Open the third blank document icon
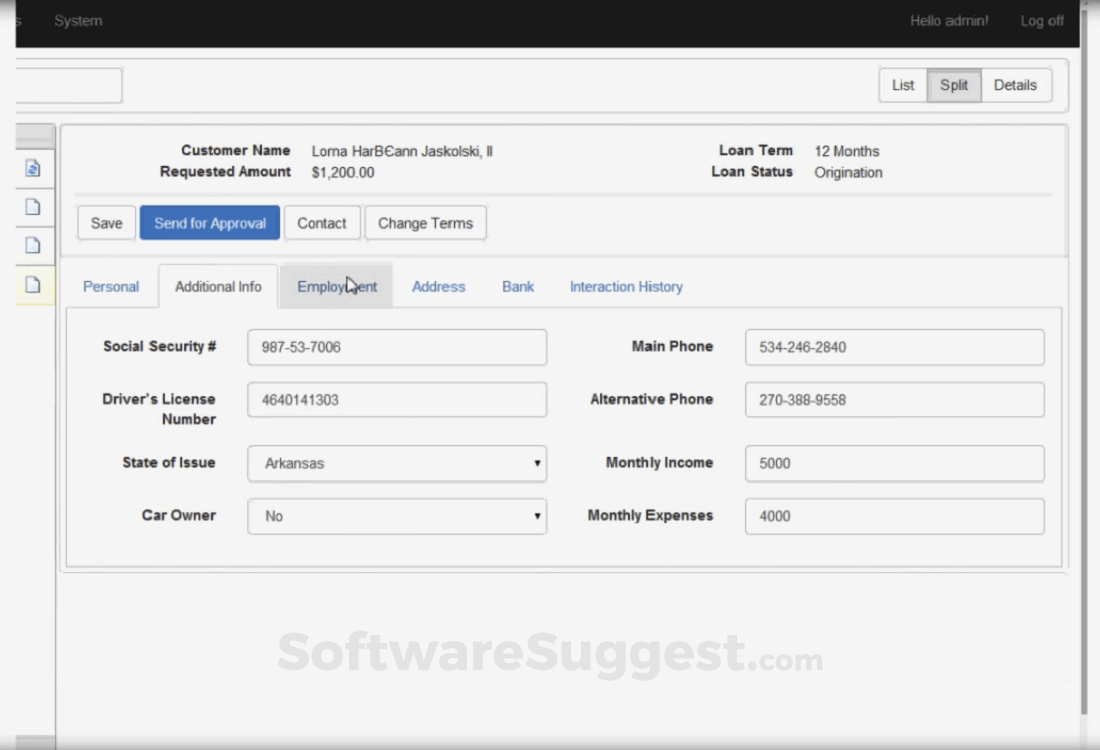 pyautogui.click(x=33, y=245)
